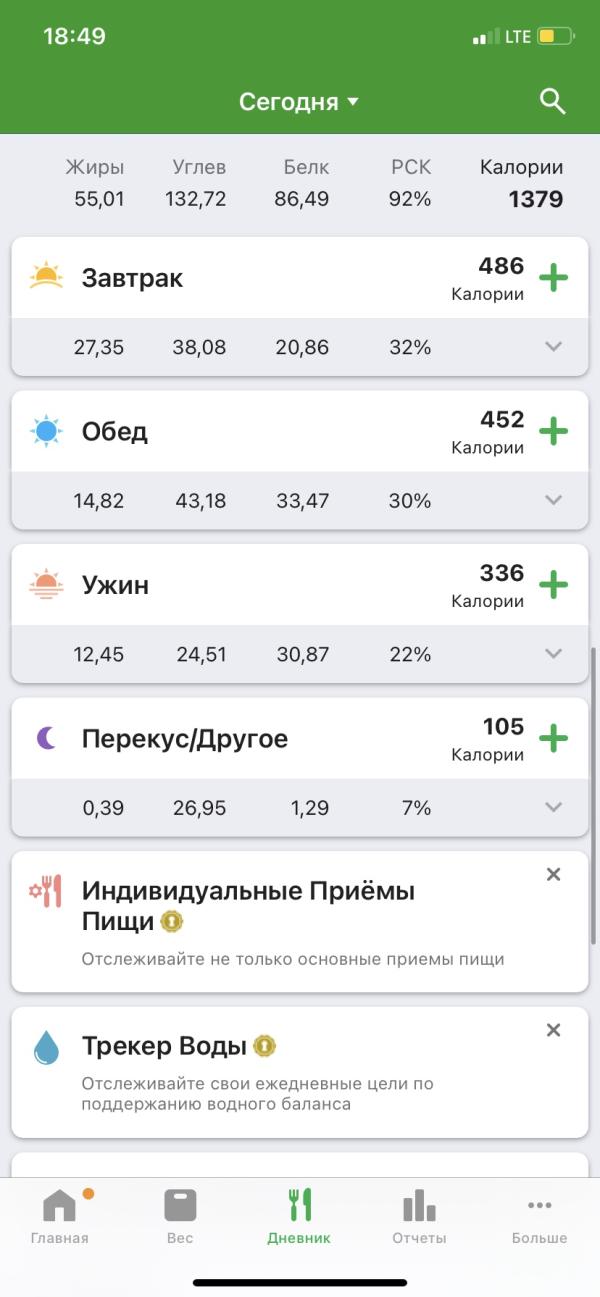Expand the Завтрак details chevron
This screenshot has height=1297, width=600.
[x=553, y=347]
